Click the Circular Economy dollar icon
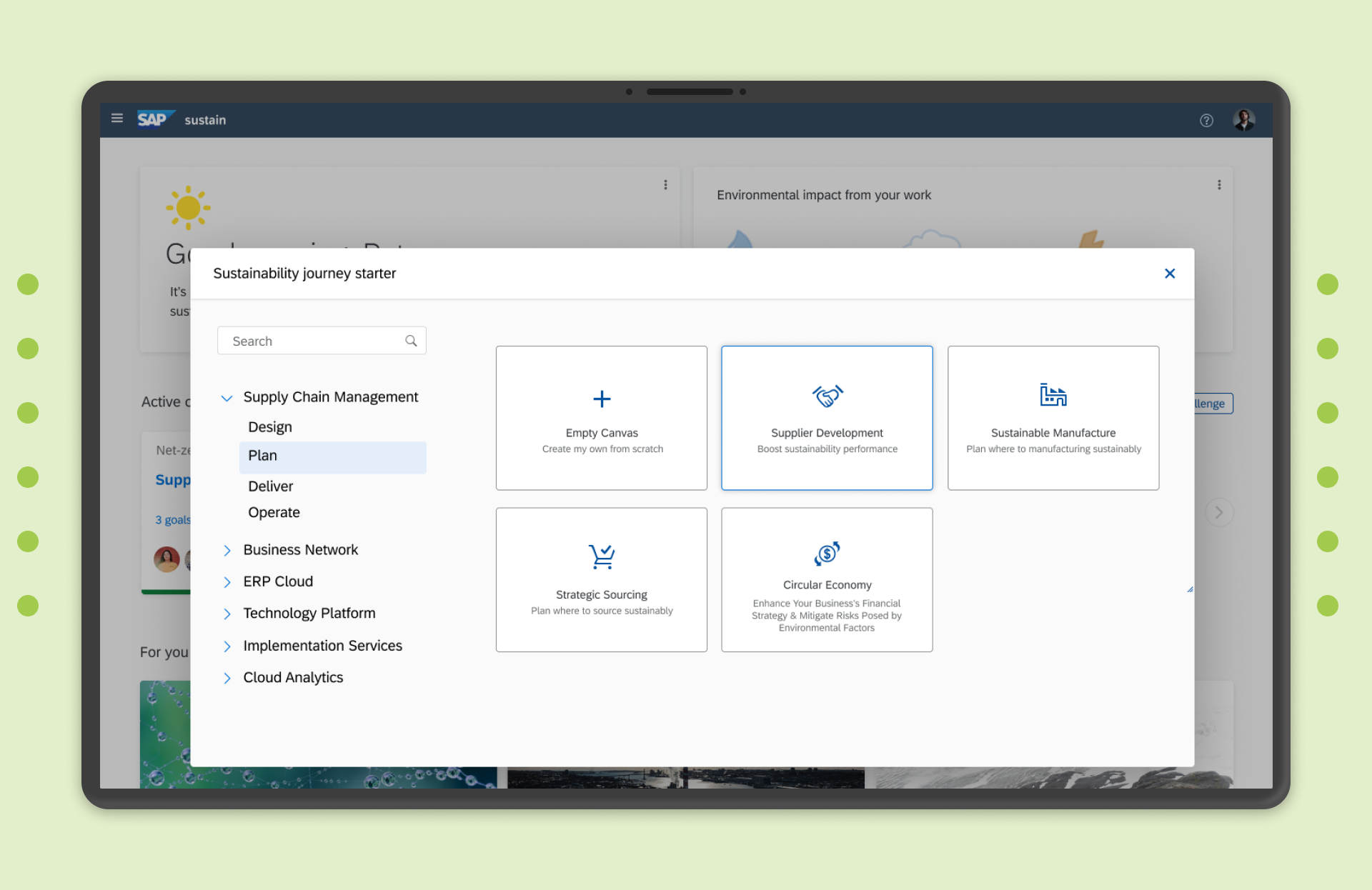The height and width of the screenshot is (890, 1372). 827,554
